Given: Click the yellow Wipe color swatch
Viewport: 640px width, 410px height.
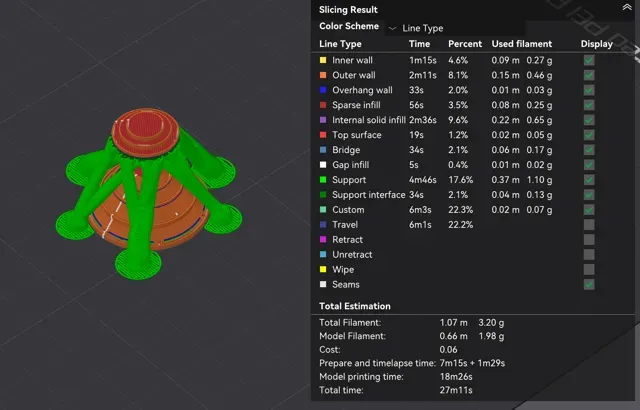Looking at the screenshot, I should point(323,270).
